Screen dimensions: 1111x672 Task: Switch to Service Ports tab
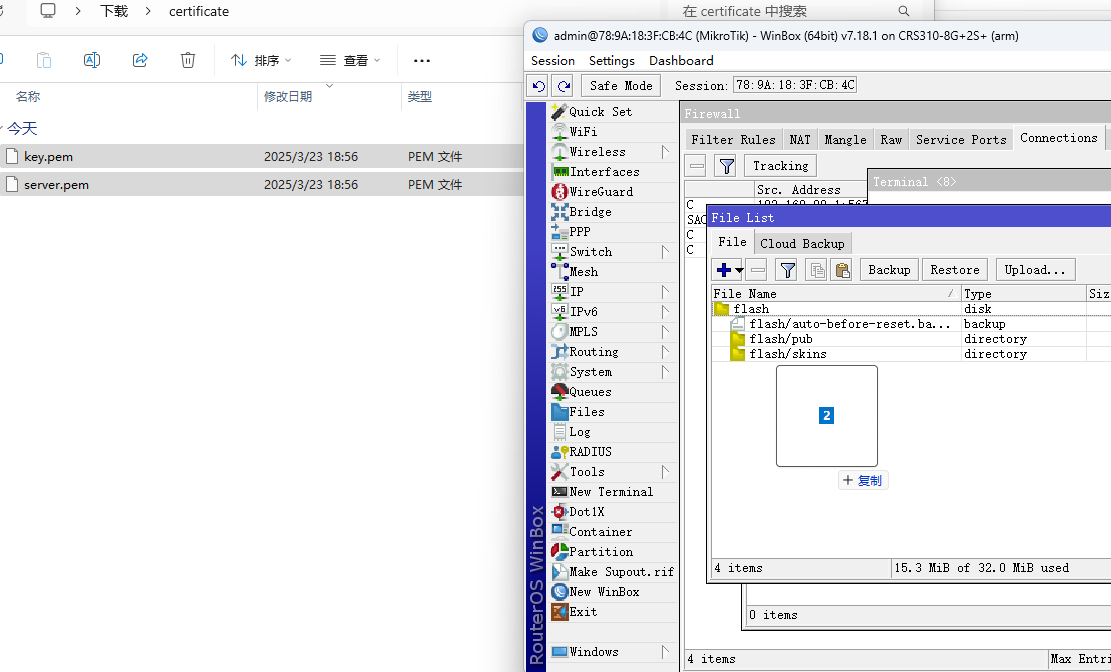(x=961, y=140)
